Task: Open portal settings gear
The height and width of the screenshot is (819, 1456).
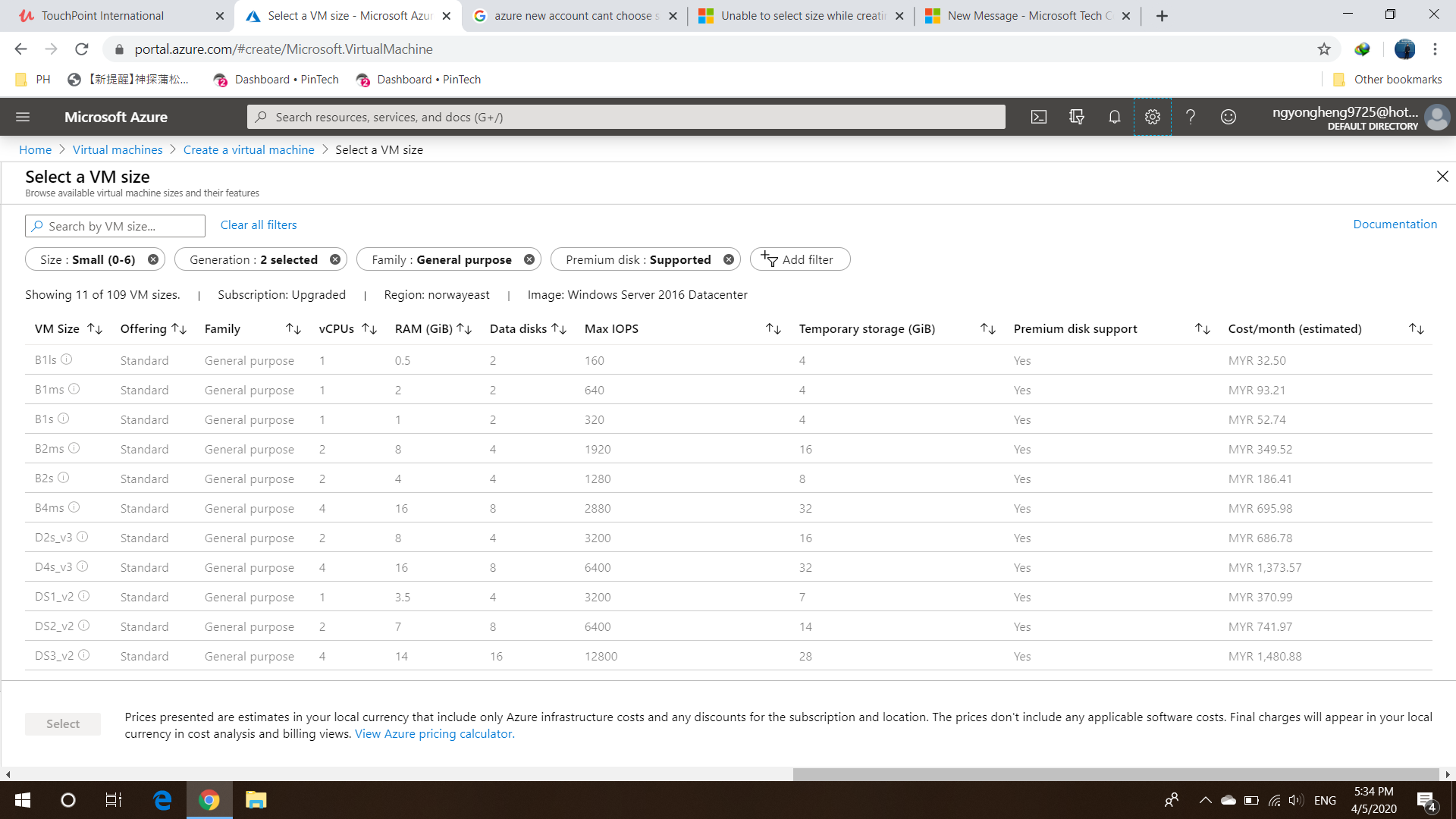Action: click(x=1152, y=117)
